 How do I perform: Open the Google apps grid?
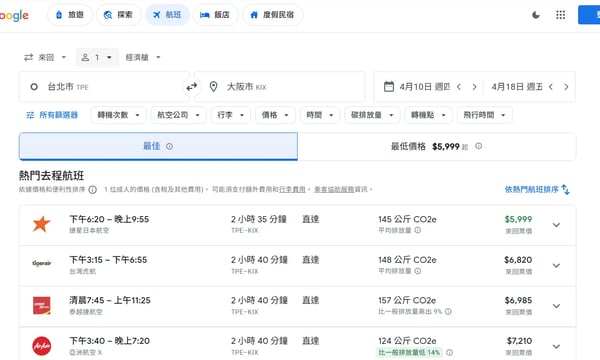coord(560,15)
